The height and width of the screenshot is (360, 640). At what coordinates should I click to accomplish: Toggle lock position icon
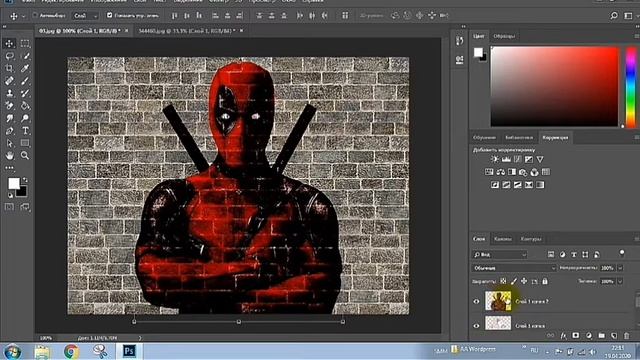[524, 281]
